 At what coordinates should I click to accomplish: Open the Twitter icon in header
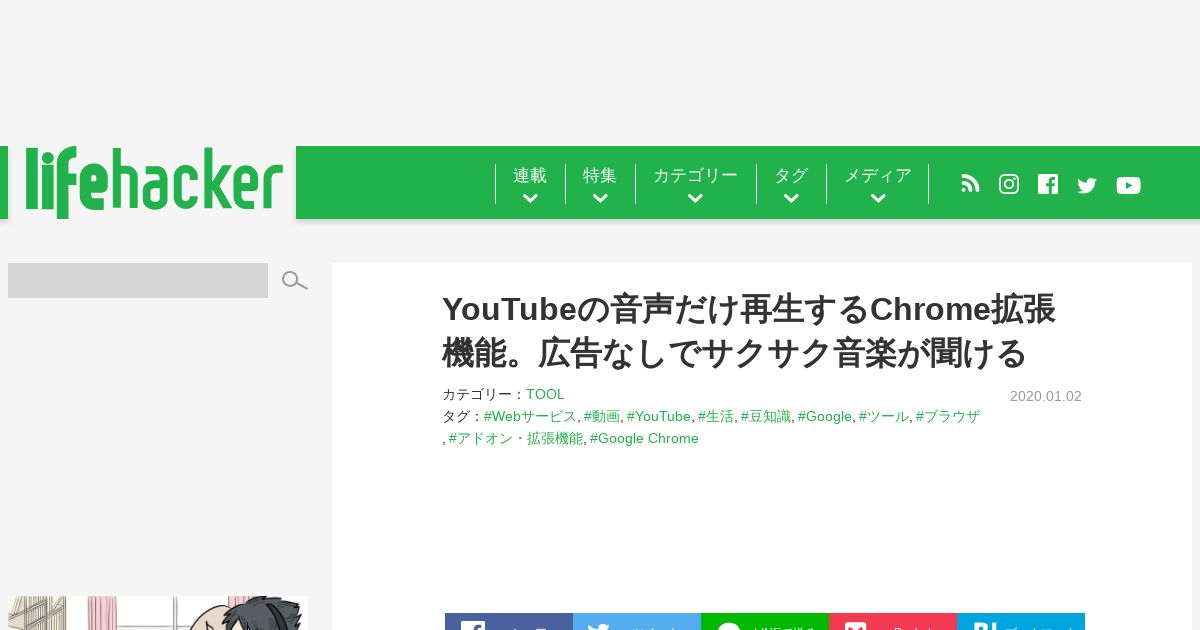click(x=1087, y=185)
